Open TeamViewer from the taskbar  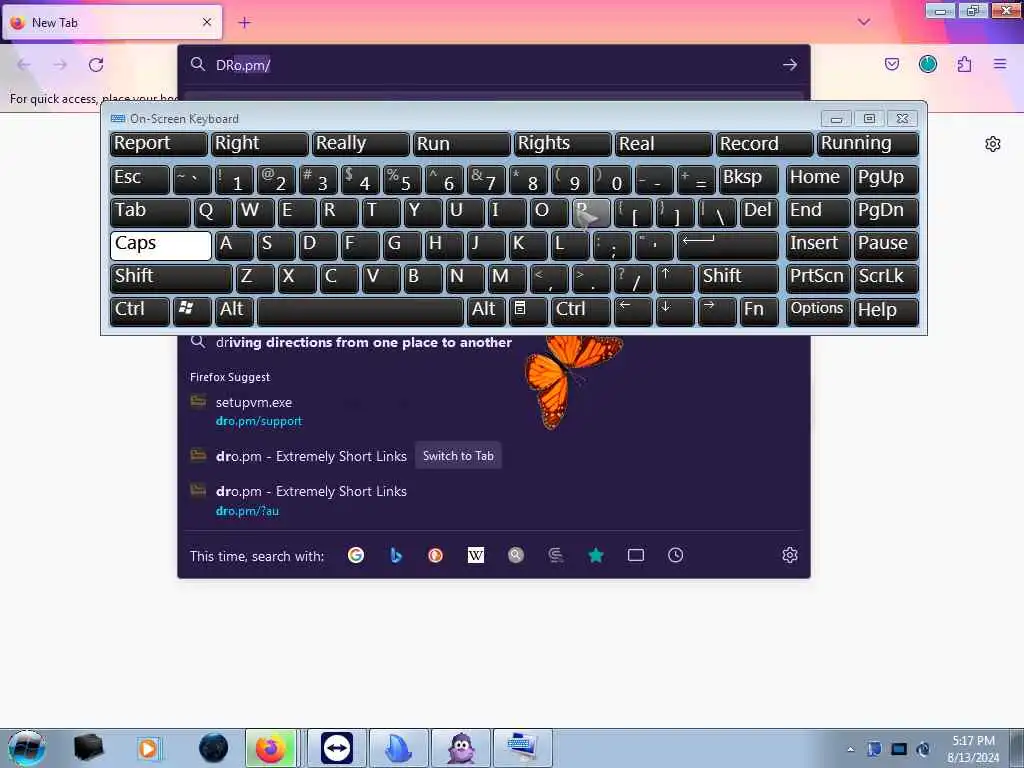337,748
